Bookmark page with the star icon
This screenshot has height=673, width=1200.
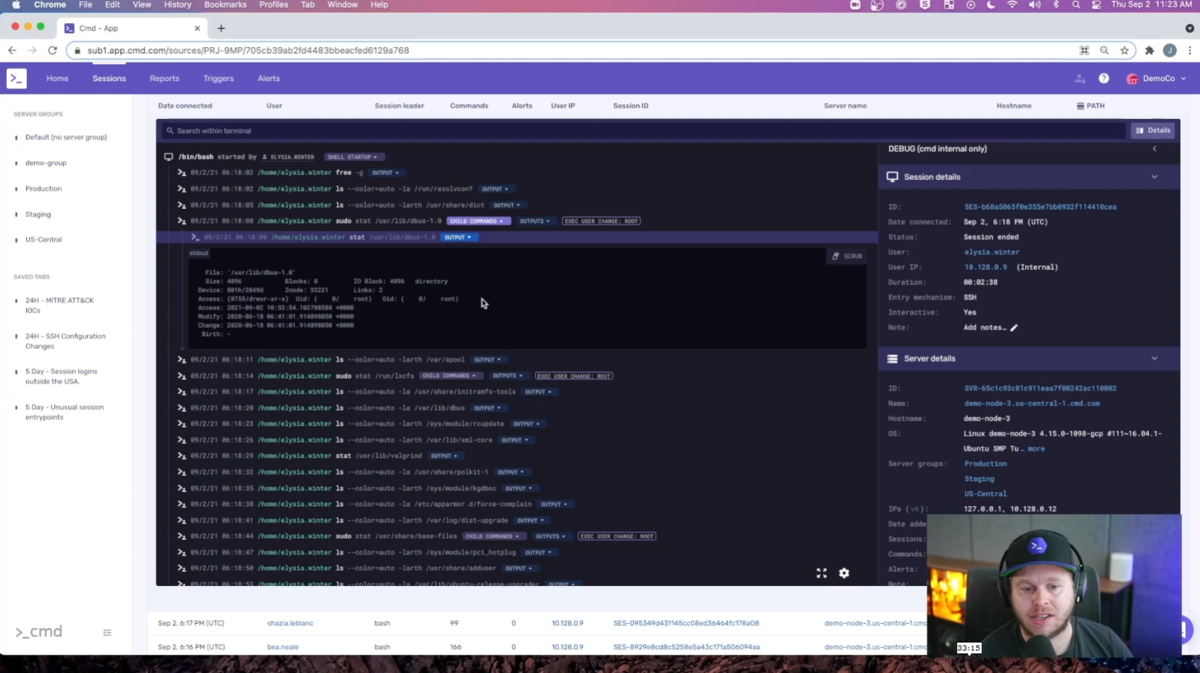point(1124,50)
